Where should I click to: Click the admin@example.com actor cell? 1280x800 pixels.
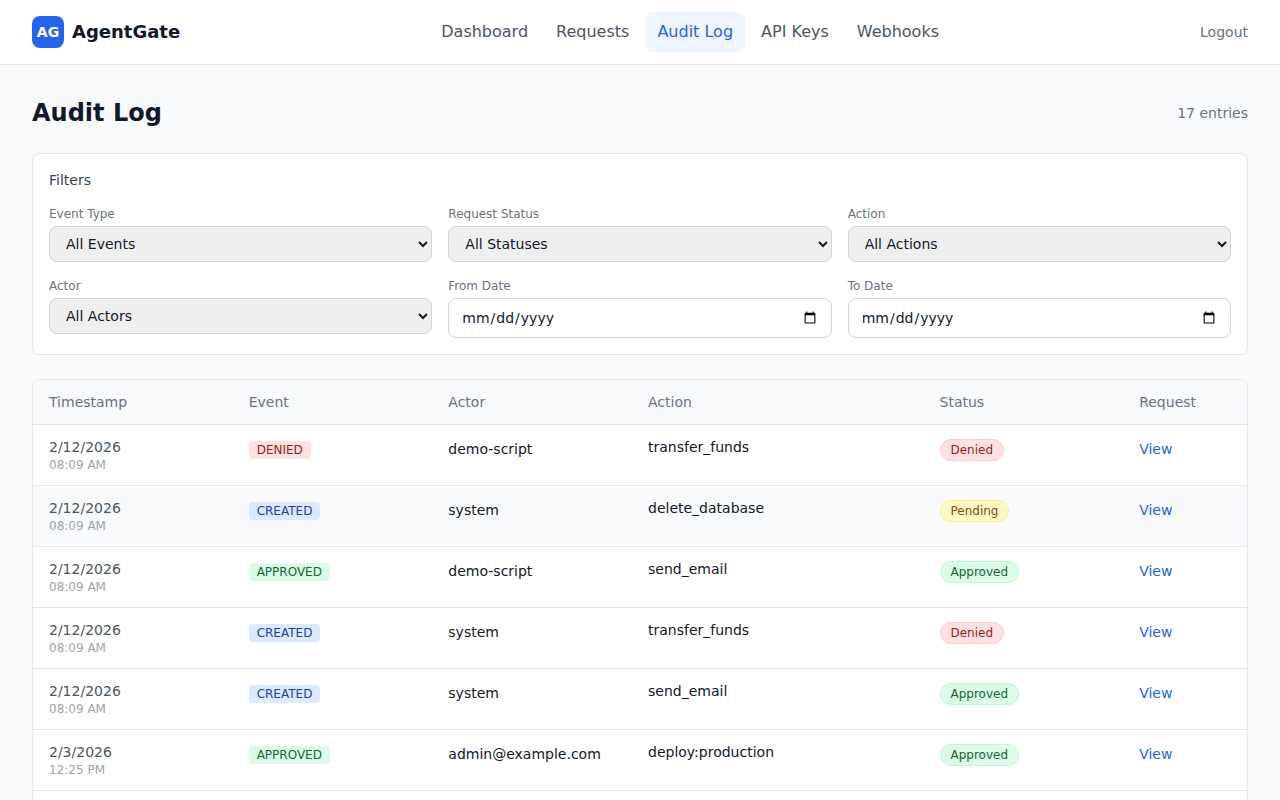click(x=524, y=754)
